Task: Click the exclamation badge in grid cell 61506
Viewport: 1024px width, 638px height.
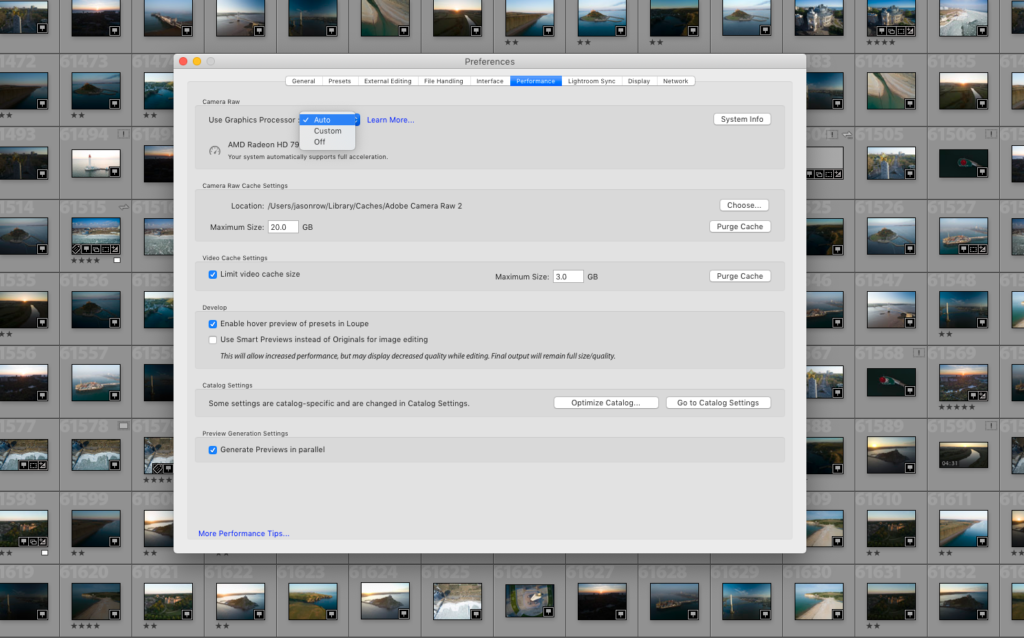Action: pyautogui.click(x=991, y=134)
